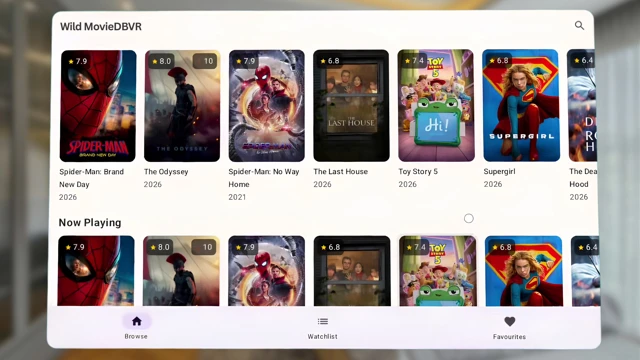640x360 pixels.
Task: Open the Favourites heart icon
Action: click(509, 321)
